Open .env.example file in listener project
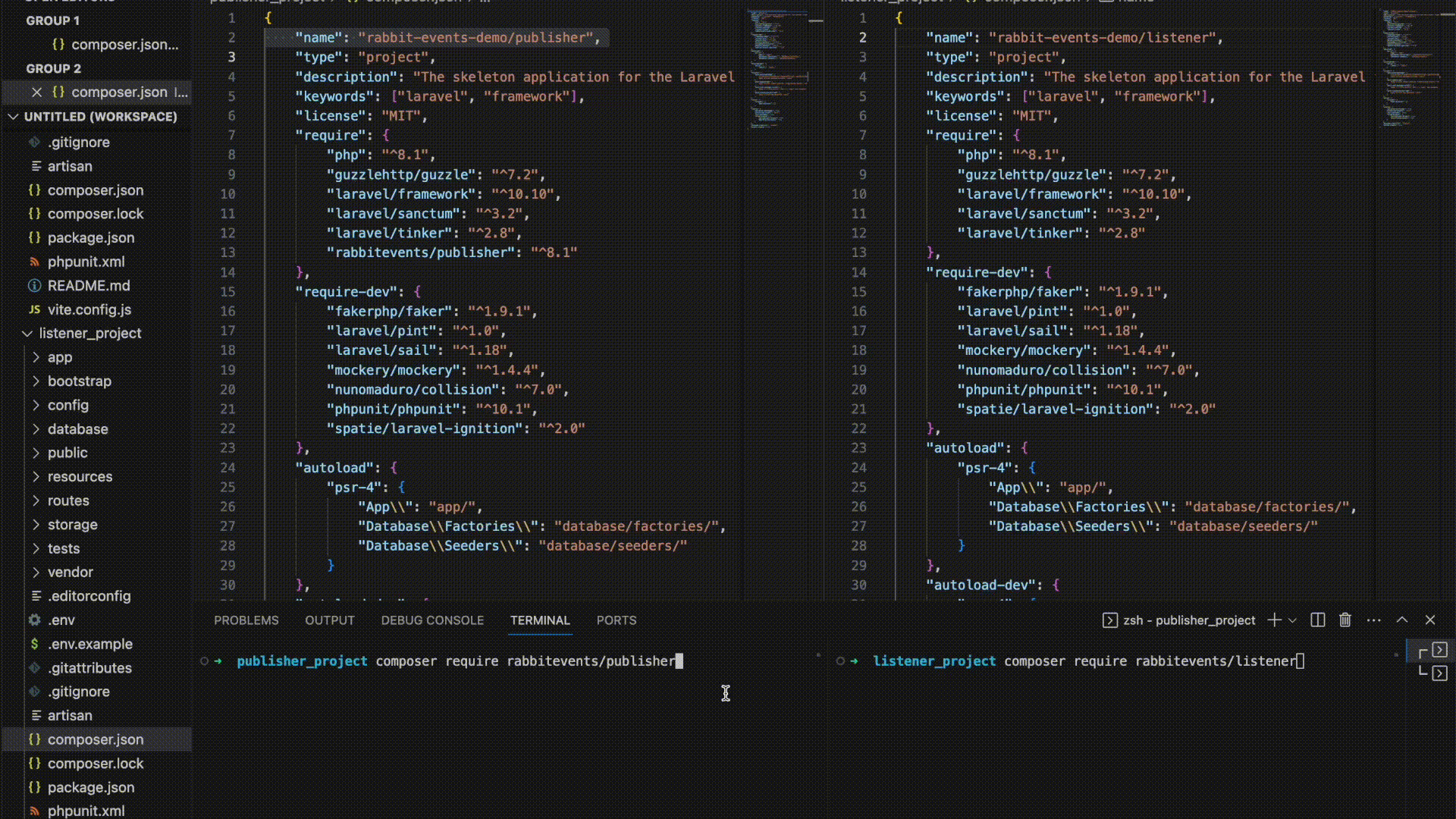 click(89, 644)
